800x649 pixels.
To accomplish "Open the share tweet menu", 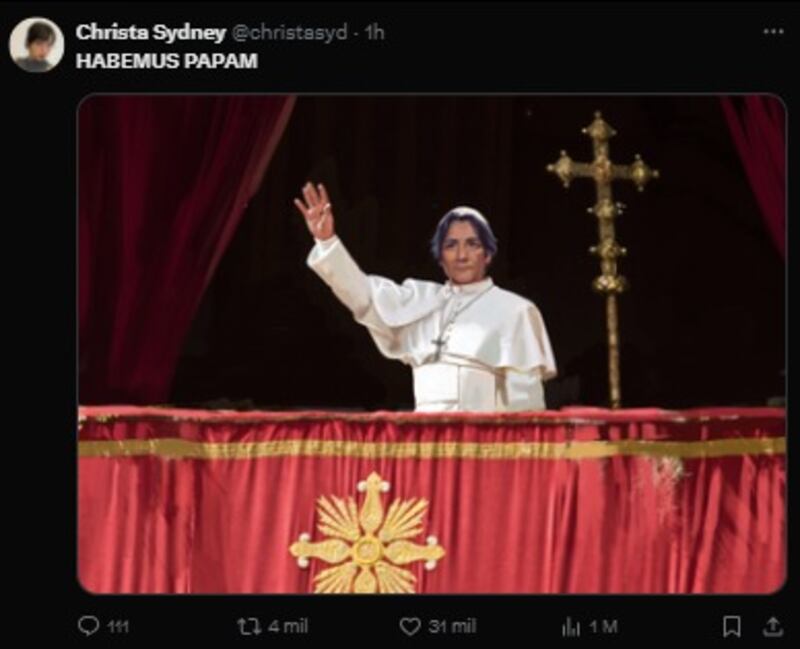I will coord(772,626).
